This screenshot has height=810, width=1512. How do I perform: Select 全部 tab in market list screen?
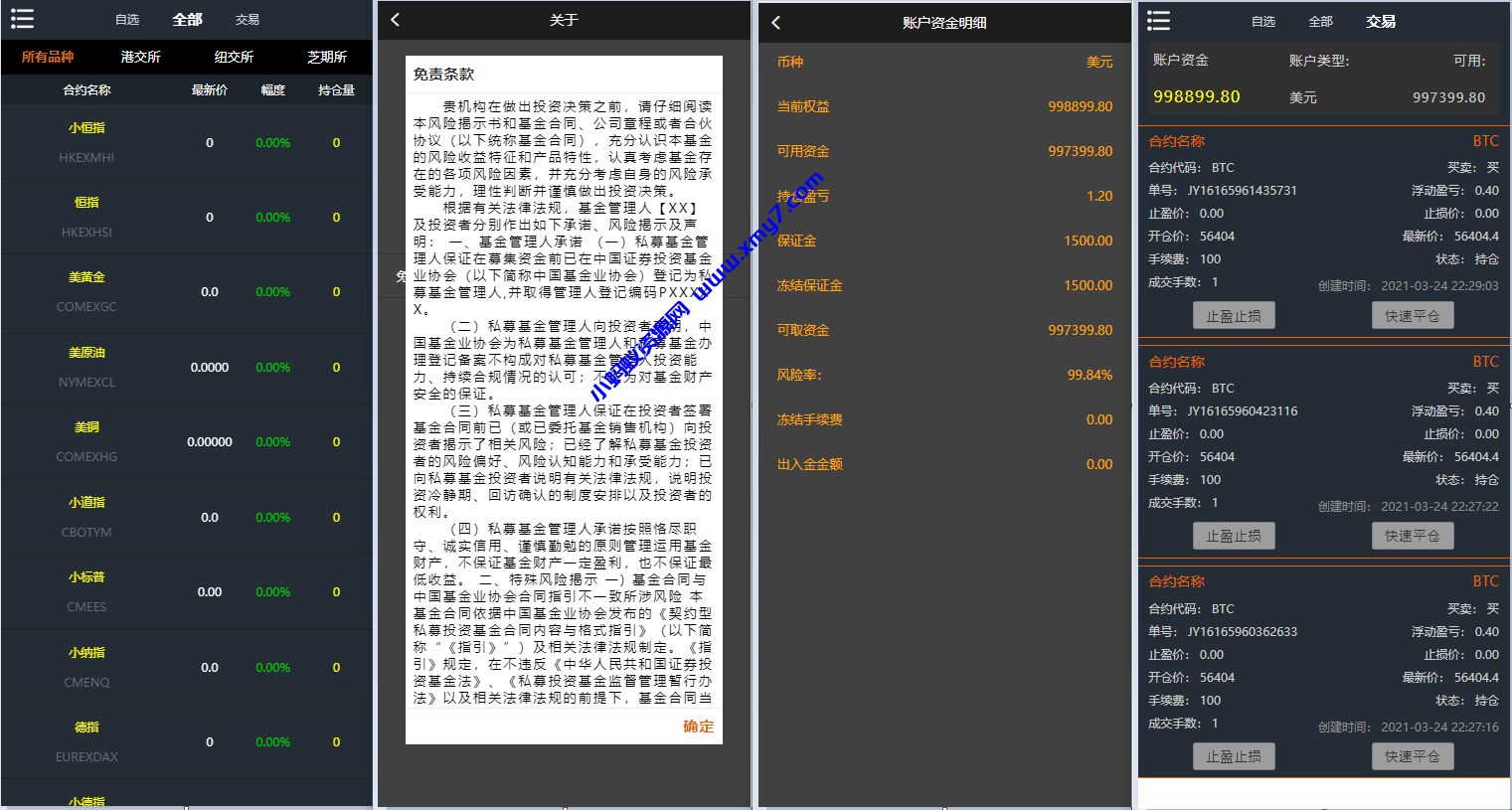coord(187,20)
